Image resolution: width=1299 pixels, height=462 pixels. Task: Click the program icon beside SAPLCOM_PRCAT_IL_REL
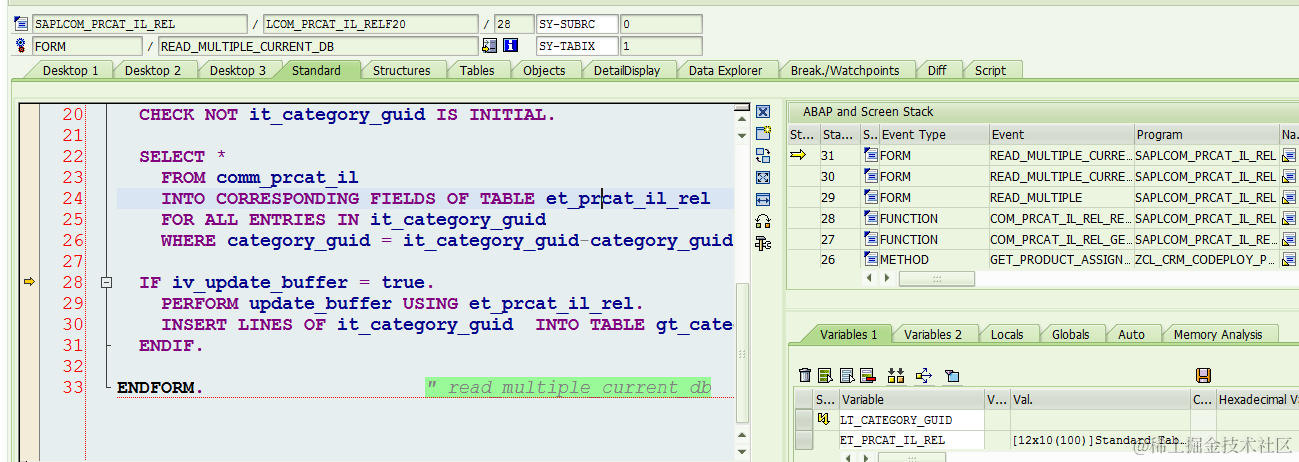click(20, 24)
